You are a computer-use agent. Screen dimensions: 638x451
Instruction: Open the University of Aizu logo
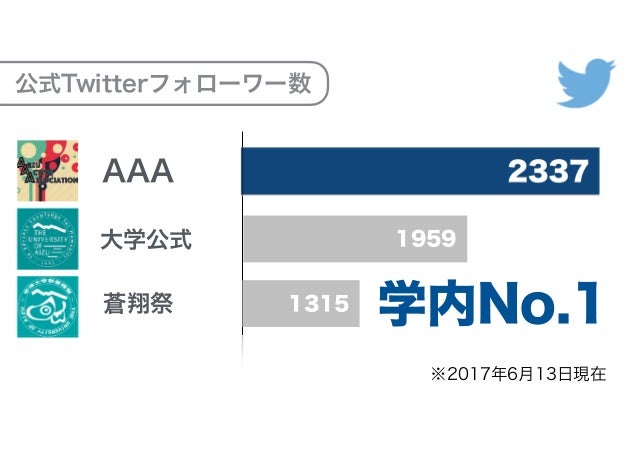coord(48,239)
